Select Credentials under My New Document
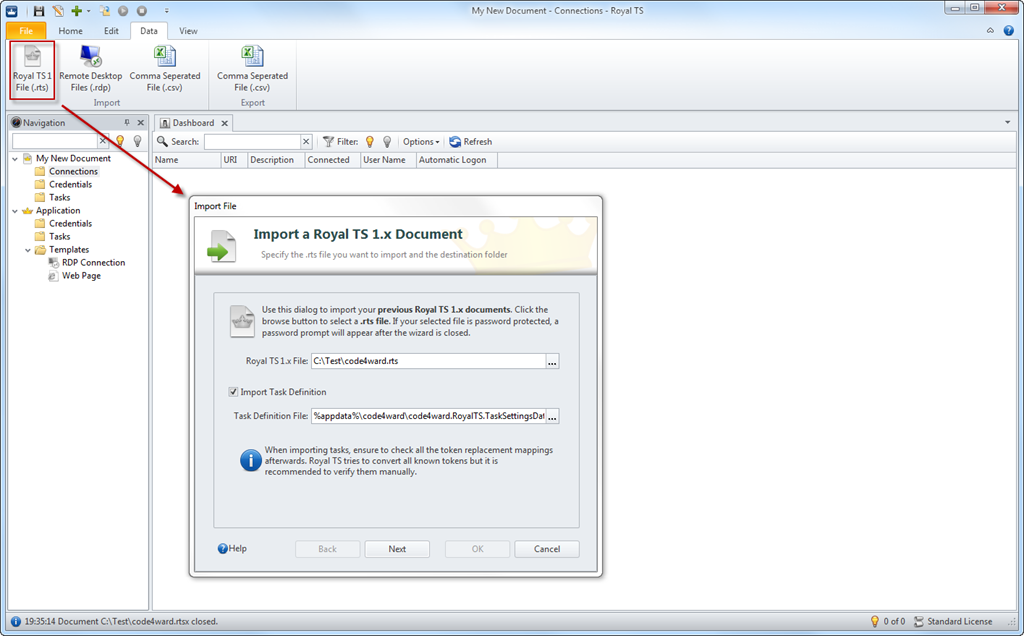Viewport: 1024px width, 636px height. pos(71,184)
